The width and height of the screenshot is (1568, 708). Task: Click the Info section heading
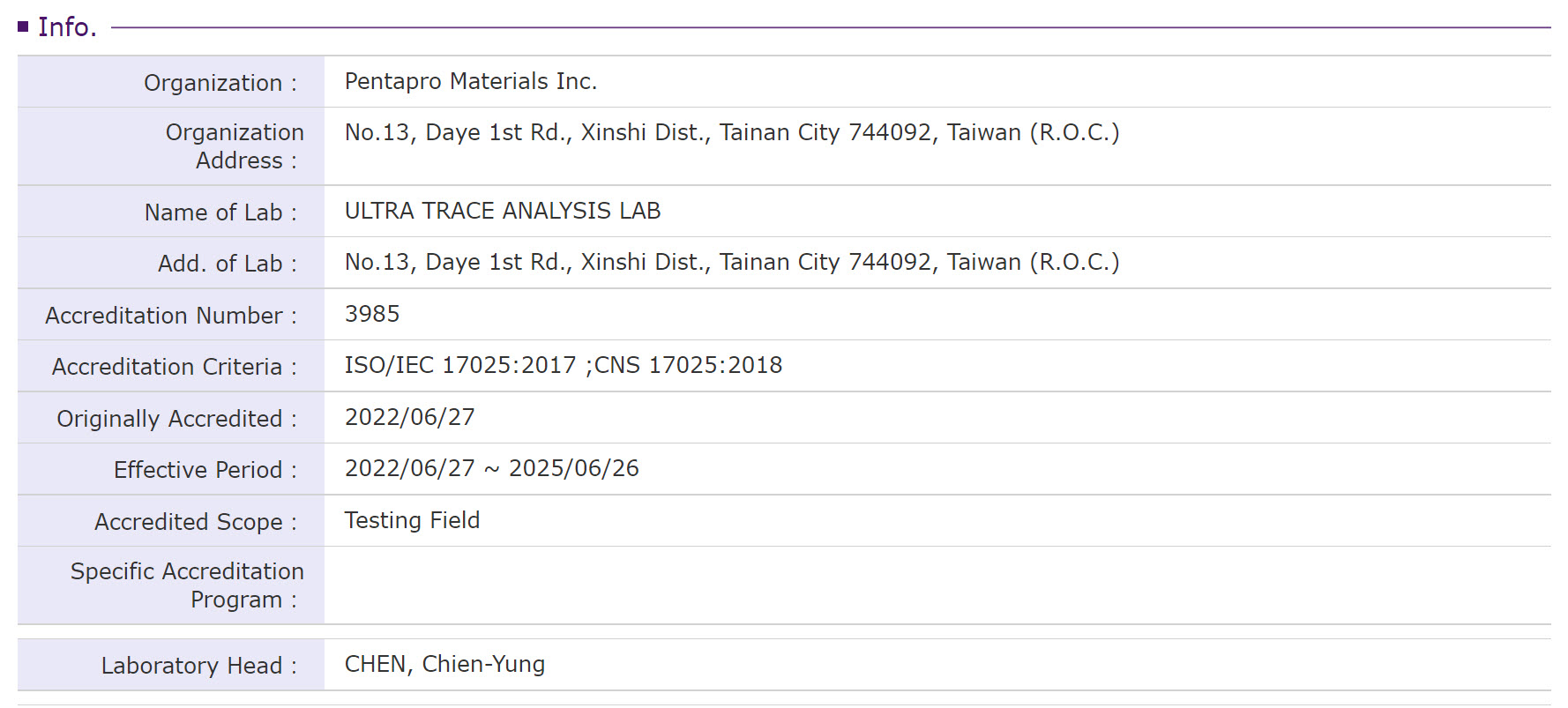[67, 27]
